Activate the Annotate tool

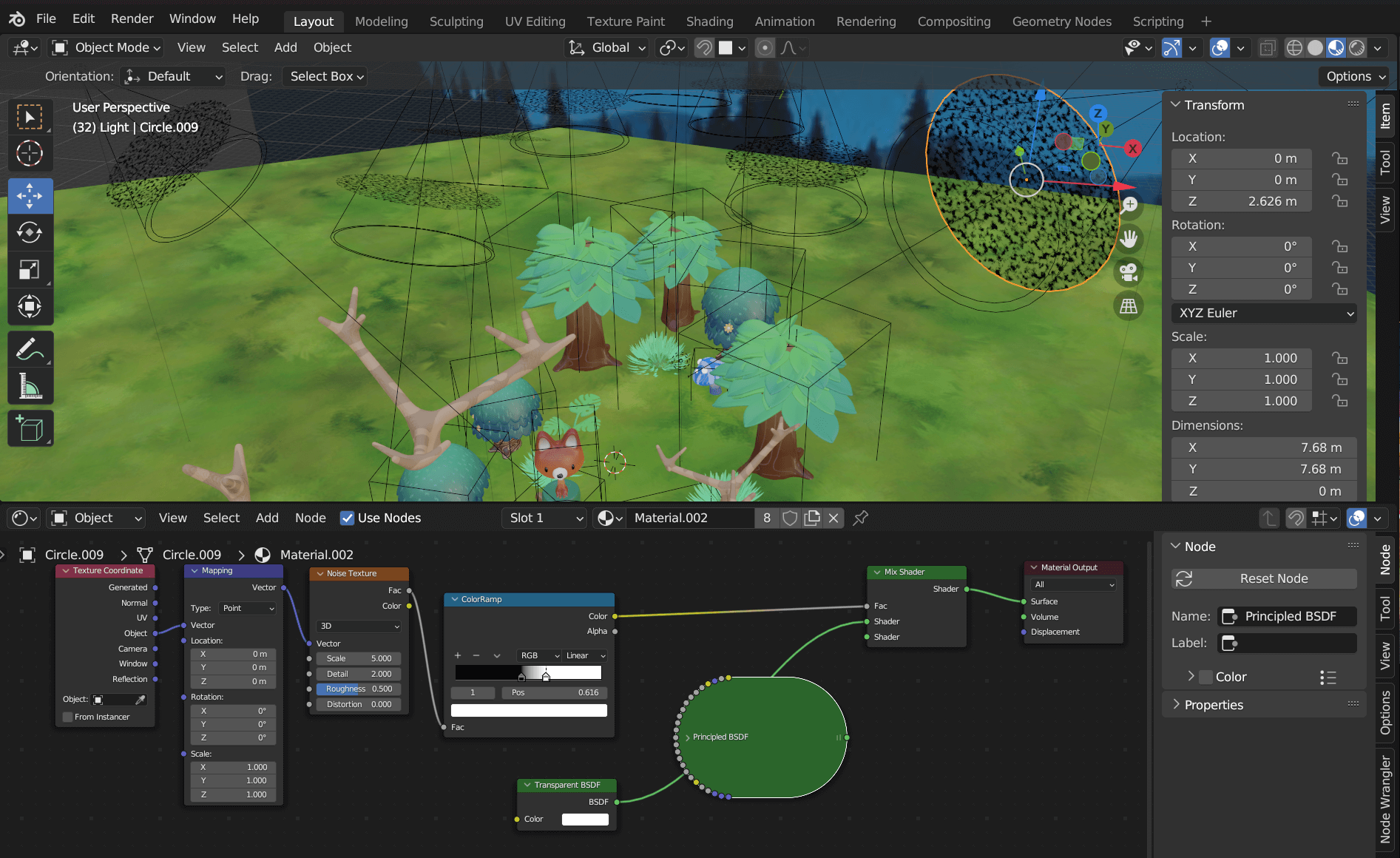click(30, 349)
